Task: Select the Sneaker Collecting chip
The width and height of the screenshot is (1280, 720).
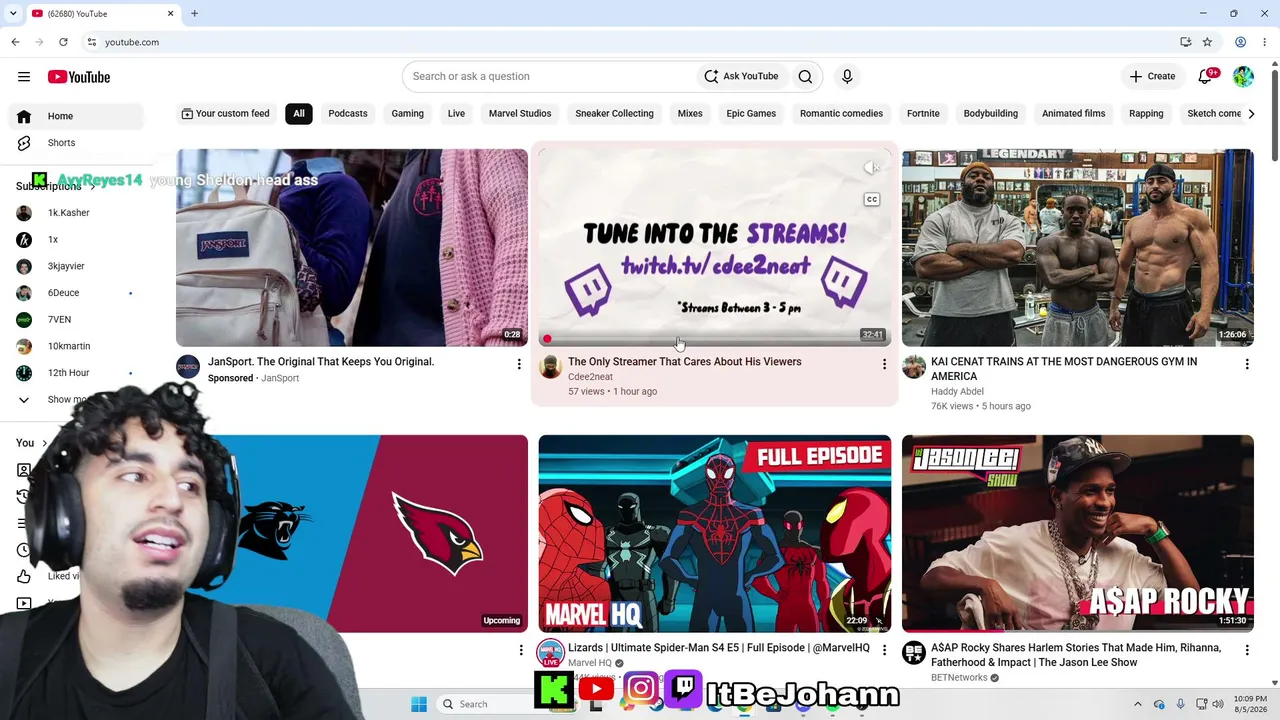Action: [614, 113]
